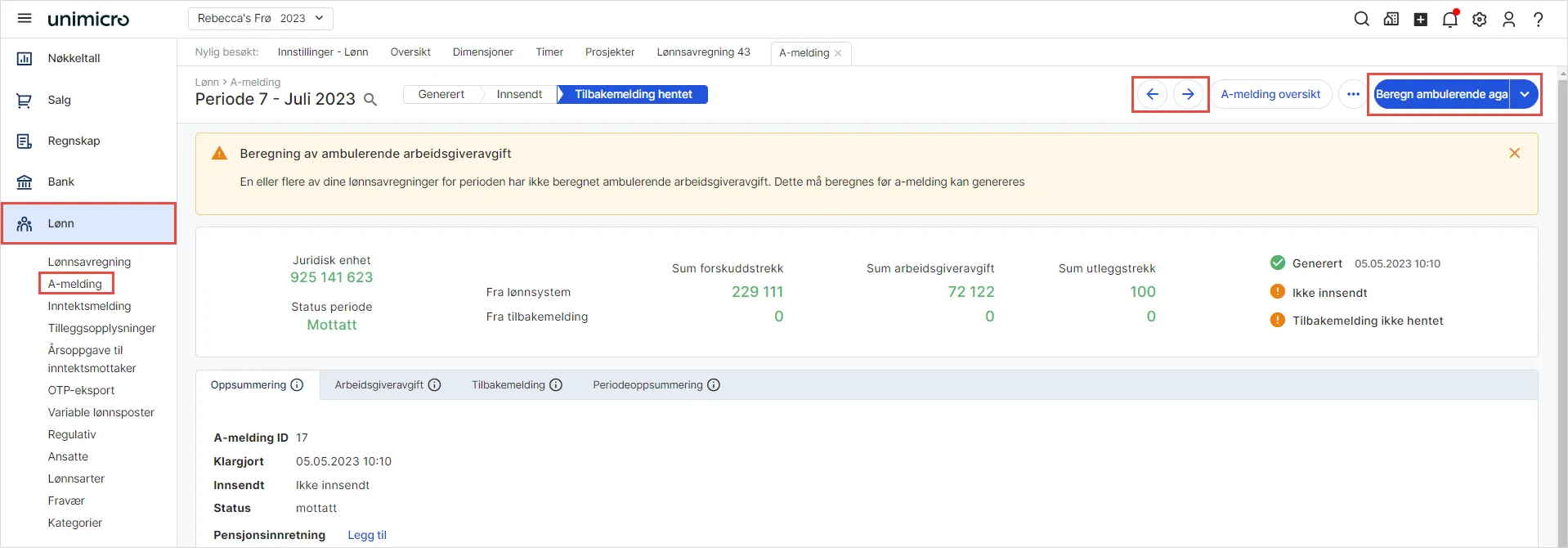Open Inntektsmelding in sidebar
This screenshot has height=548, width=1568.
(x=89, y=306)
